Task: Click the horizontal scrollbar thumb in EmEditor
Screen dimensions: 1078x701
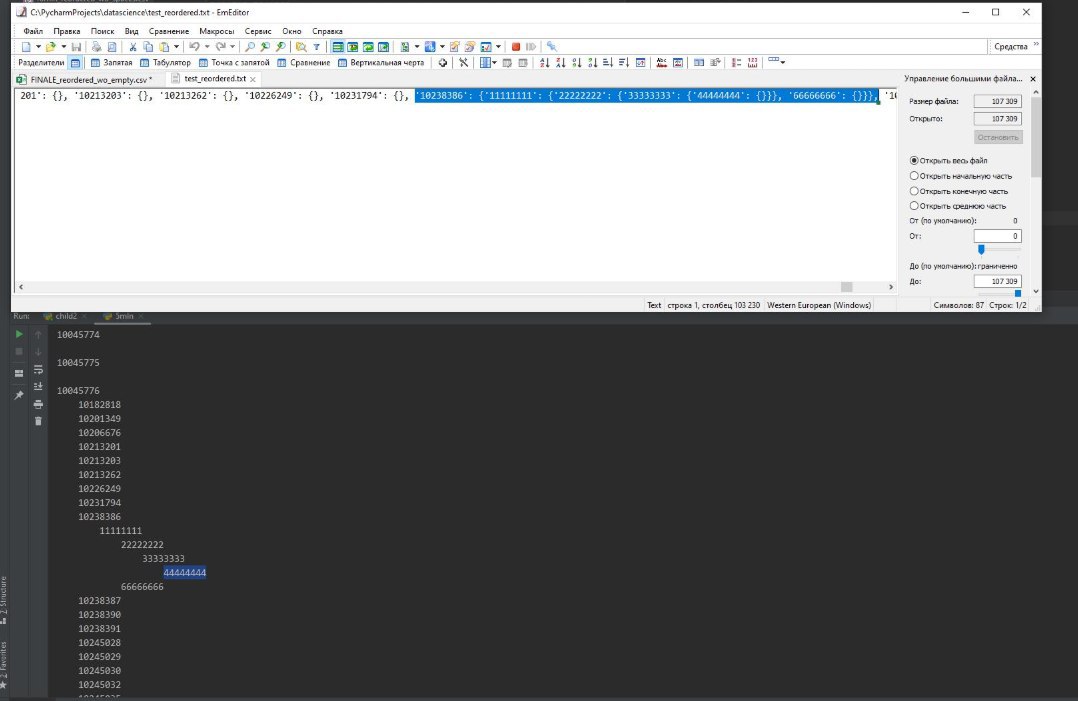Action: pos(846,287)
